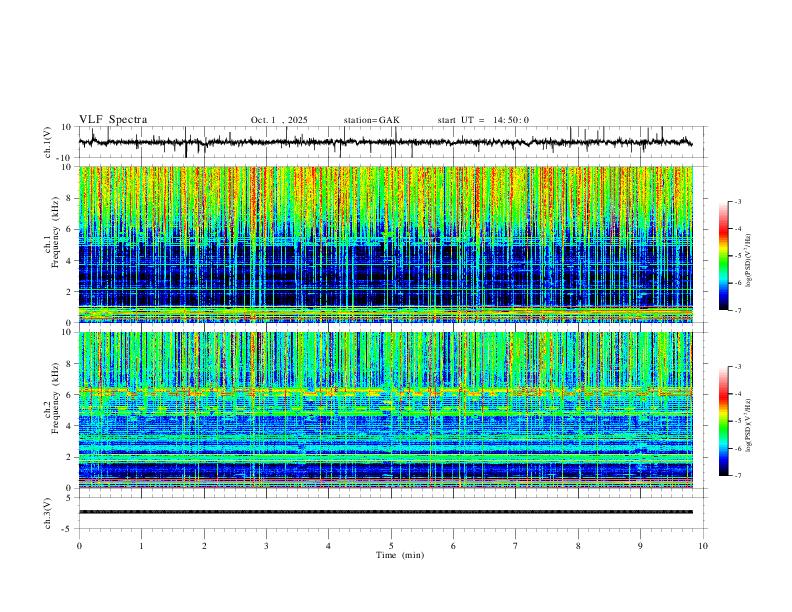Click the 'ch.1(V)' waveform axis label
This screenshot has height=612, width=792.
[48, 142]
